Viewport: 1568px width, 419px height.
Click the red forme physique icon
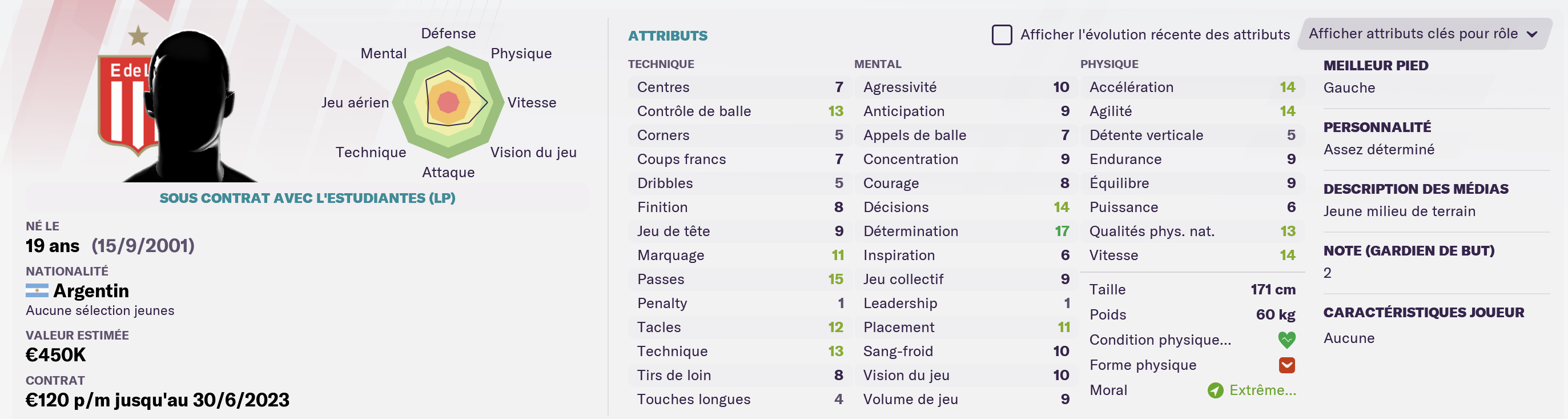(1286, 365)
